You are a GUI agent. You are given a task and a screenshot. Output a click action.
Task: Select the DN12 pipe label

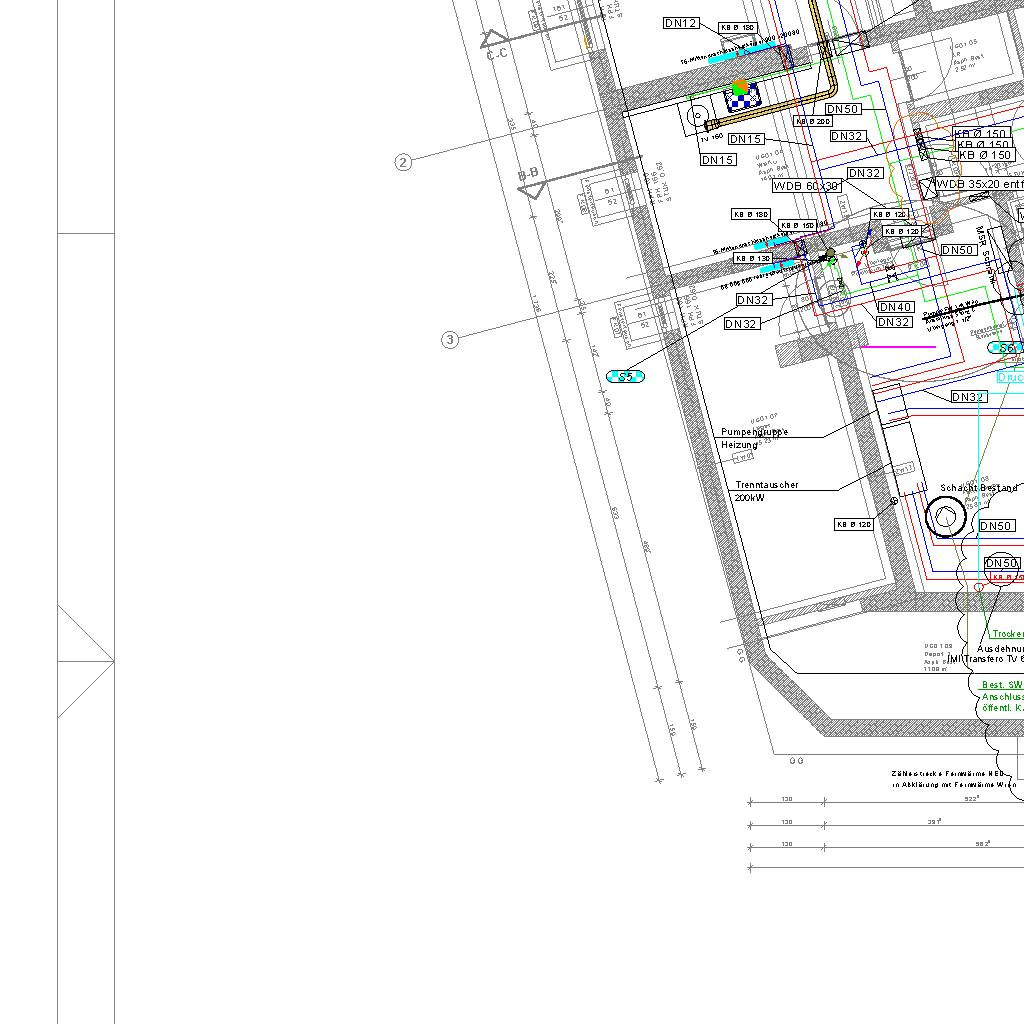coord(681,23)
